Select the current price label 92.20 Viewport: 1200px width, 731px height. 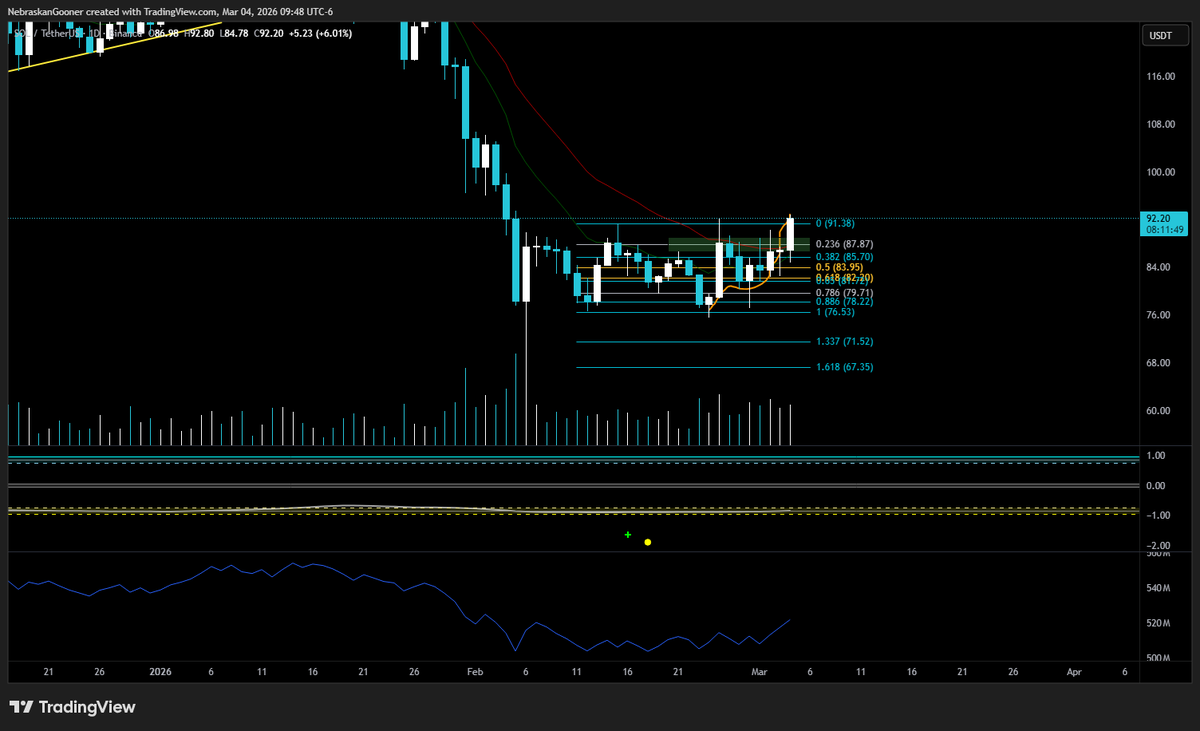1157,217
